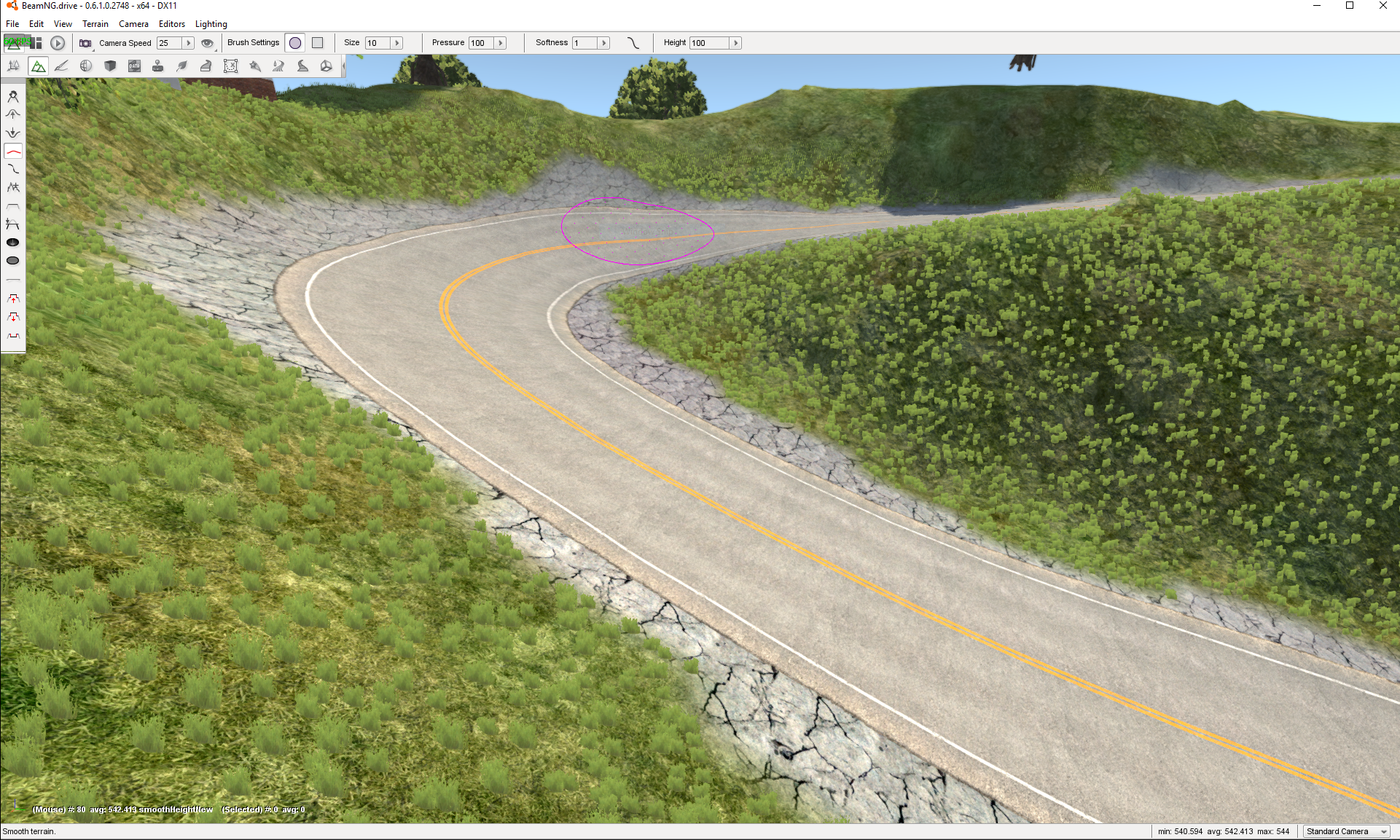
Task: Open the River Editor icon
Action: click(x=278, y=66)
